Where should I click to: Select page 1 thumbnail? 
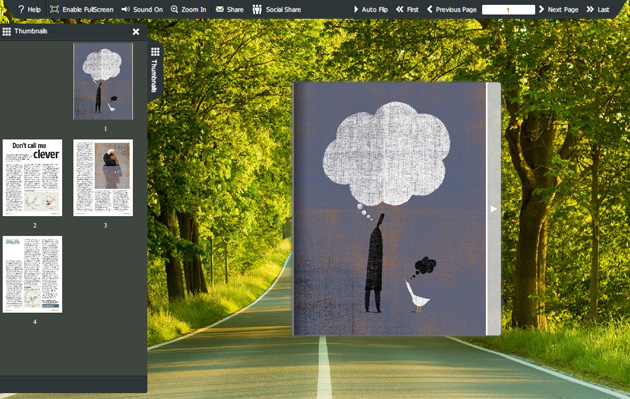click(103, 82)
